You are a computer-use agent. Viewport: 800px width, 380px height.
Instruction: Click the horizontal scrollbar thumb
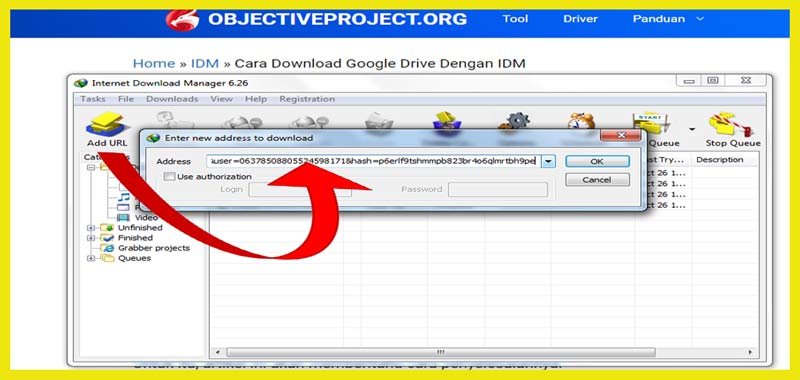tap(441, 352)
